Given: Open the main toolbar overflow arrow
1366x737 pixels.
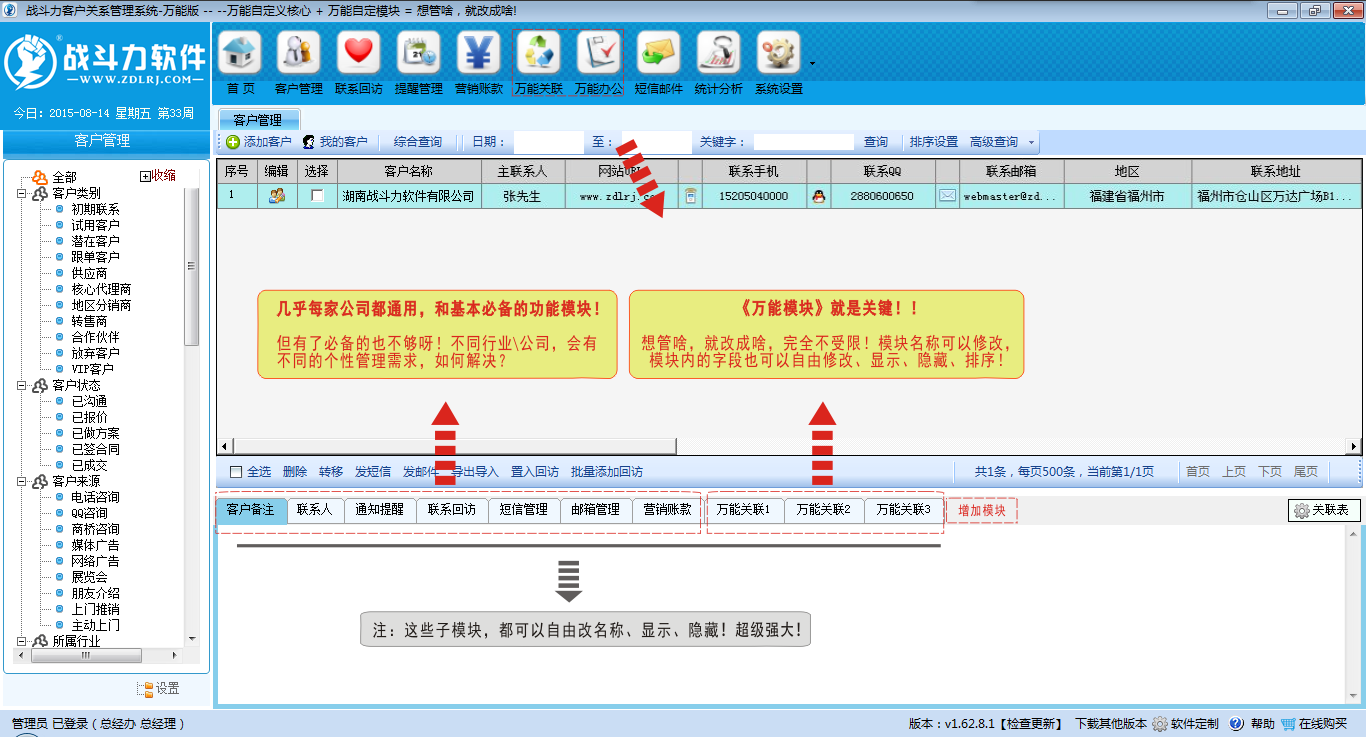Looking at the screenshot, I should (x=812, y=63).
